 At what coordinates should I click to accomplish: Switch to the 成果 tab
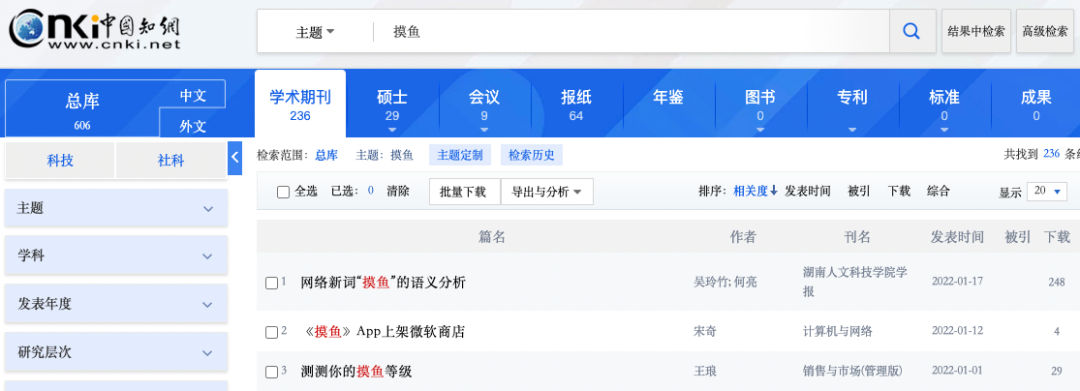(1036, 104)
